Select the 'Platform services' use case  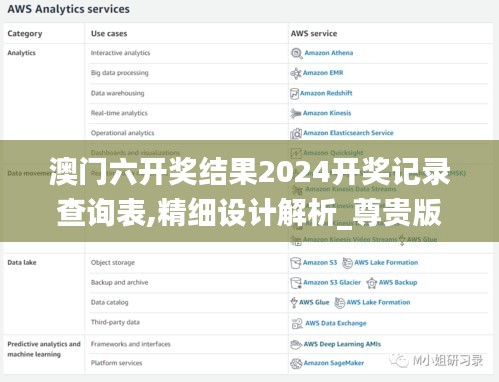[117, 363]
